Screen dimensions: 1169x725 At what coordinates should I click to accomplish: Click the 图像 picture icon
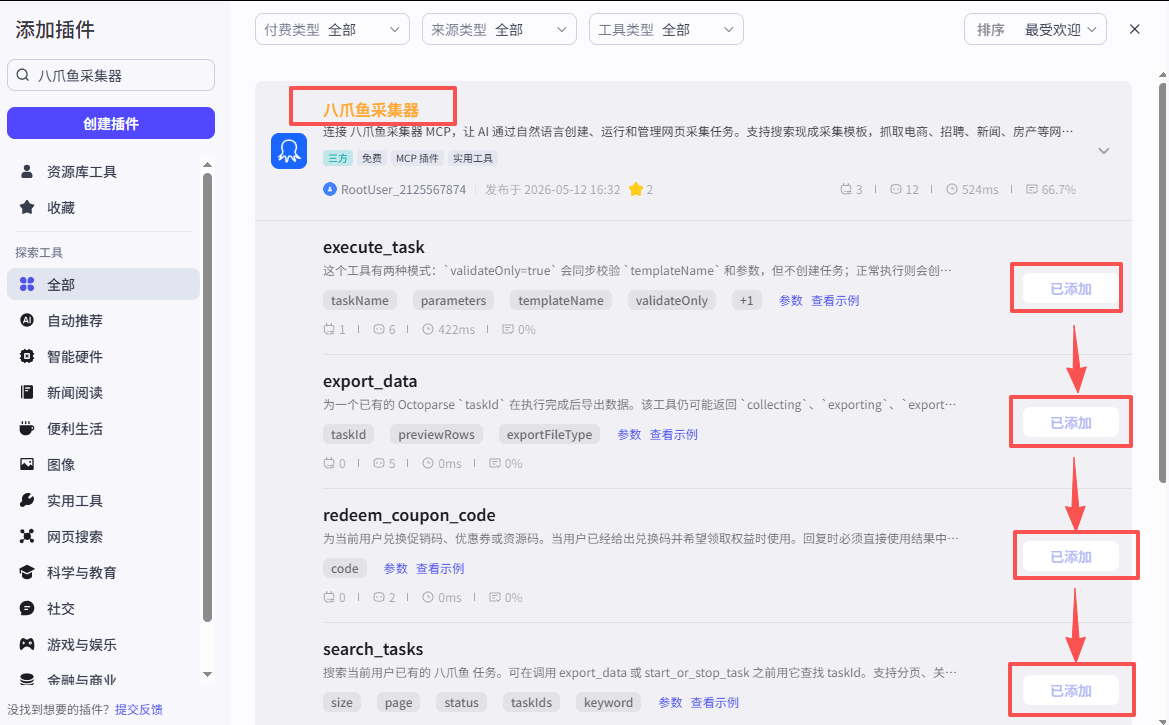click(27, 464)
